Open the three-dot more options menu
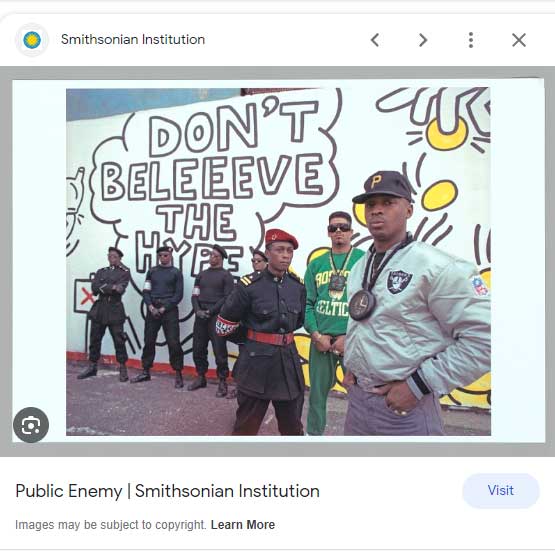Image resolution: width=555 pixels, height=553 pixels. (x=471, y=40)
